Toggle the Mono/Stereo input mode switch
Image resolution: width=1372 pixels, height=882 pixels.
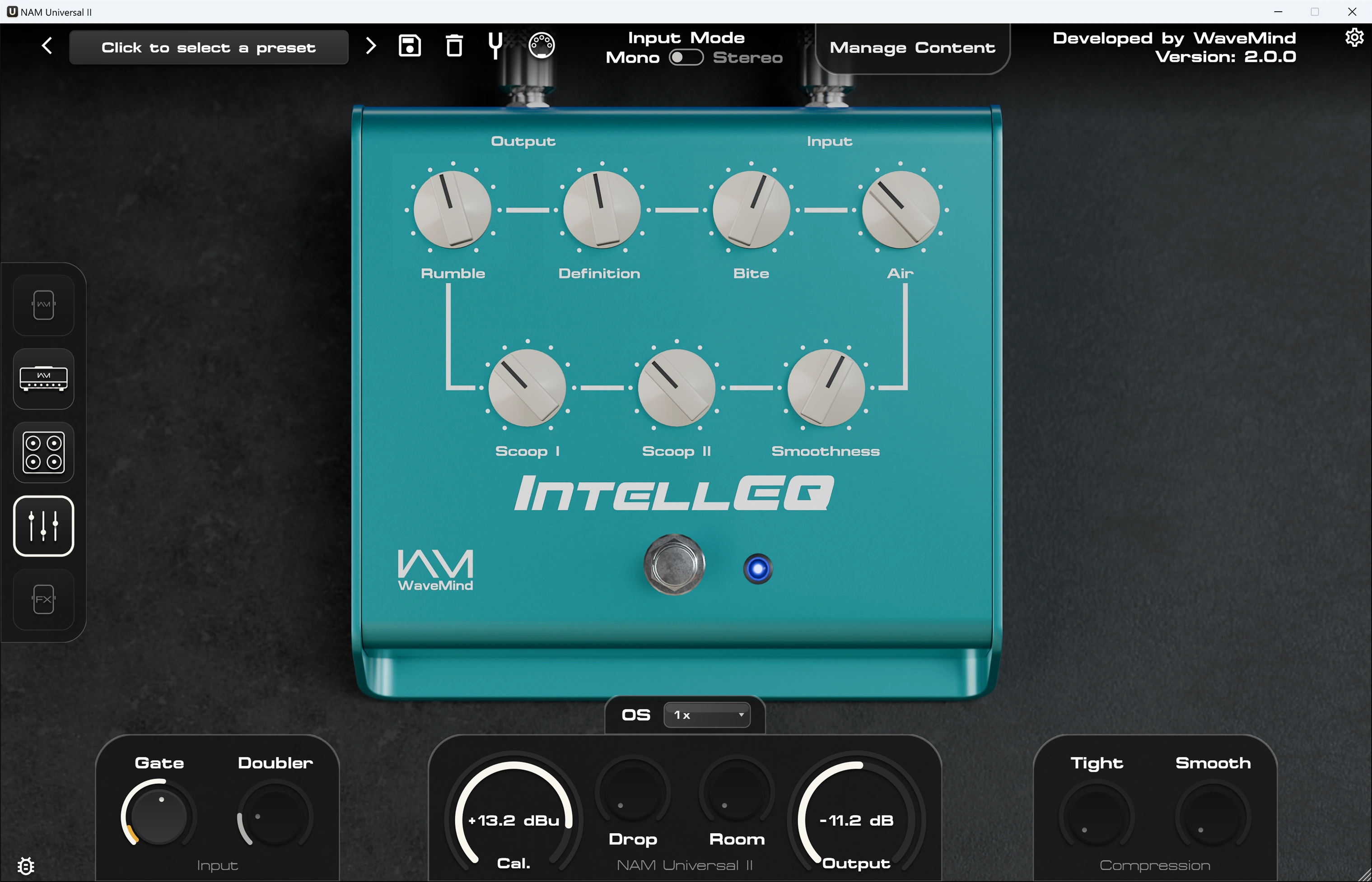pyautogui.click(x=686, y=57)
